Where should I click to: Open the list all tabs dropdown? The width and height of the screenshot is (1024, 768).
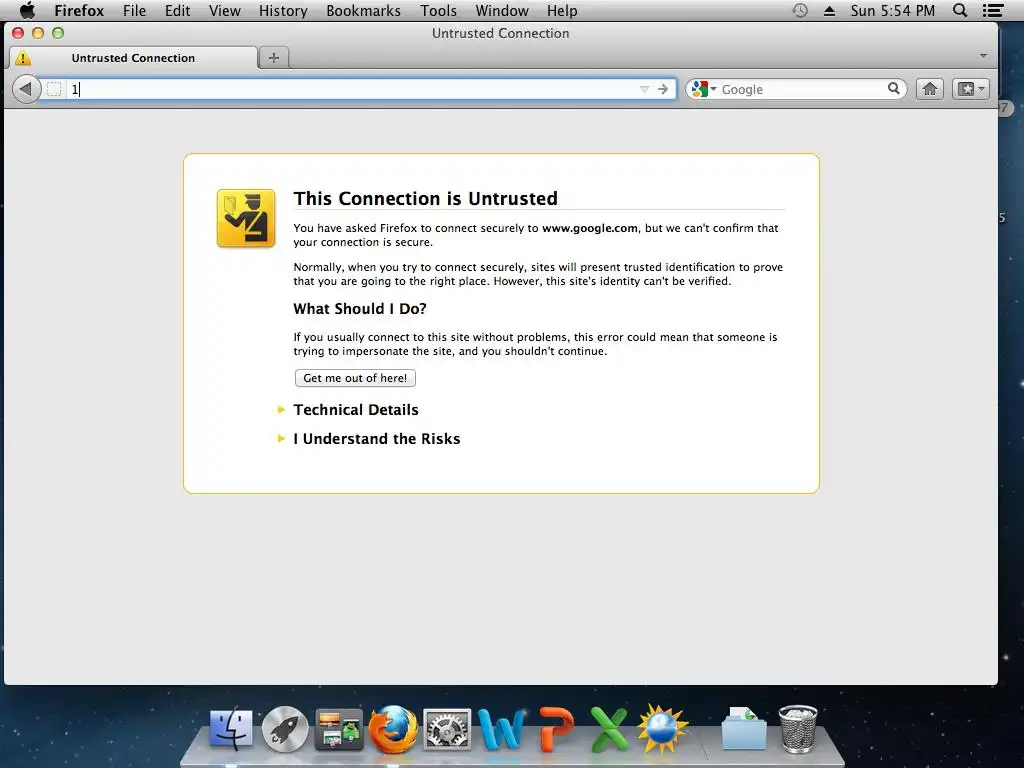point(984,56)
